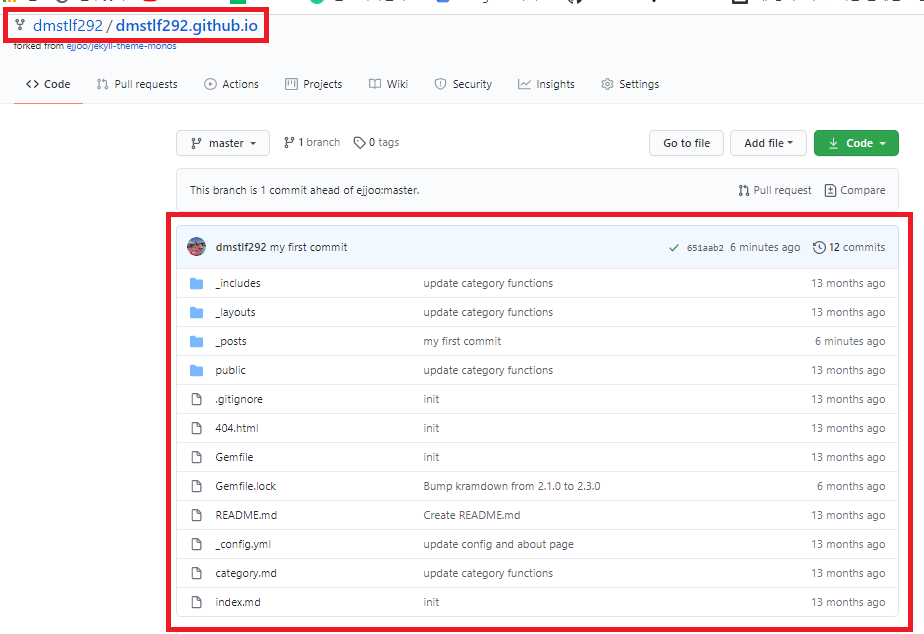Open the _layouts folder name
The width and height of the screenshot is (924, 634).
pos(235,312)
